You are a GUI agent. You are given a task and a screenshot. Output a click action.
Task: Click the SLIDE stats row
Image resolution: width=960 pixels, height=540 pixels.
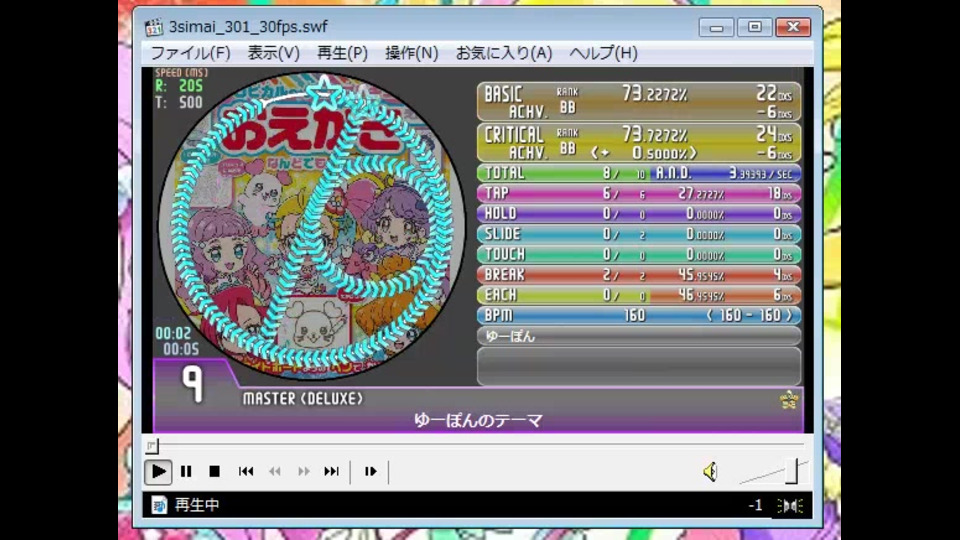pyautogui.click(x=639, y=234)
